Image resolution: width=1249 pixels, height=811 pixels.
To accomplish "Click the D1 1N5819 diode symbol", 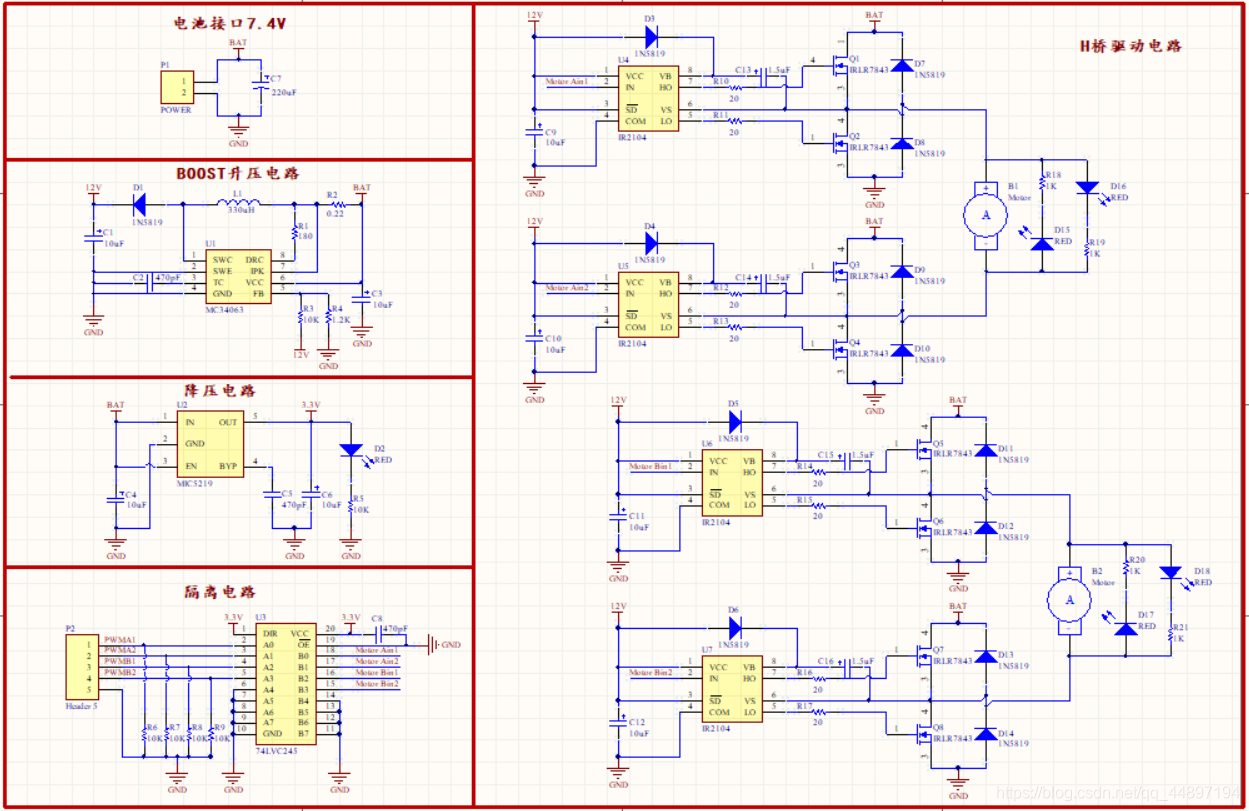I will pos(138,204).
